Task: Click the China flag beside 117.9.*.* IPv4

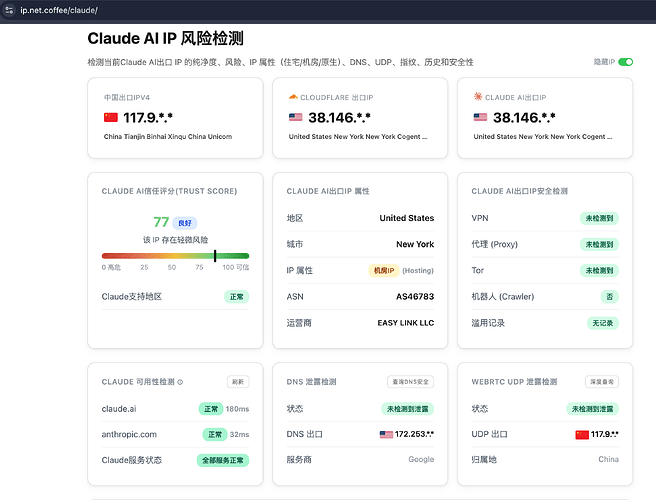Action: point(111,117)
